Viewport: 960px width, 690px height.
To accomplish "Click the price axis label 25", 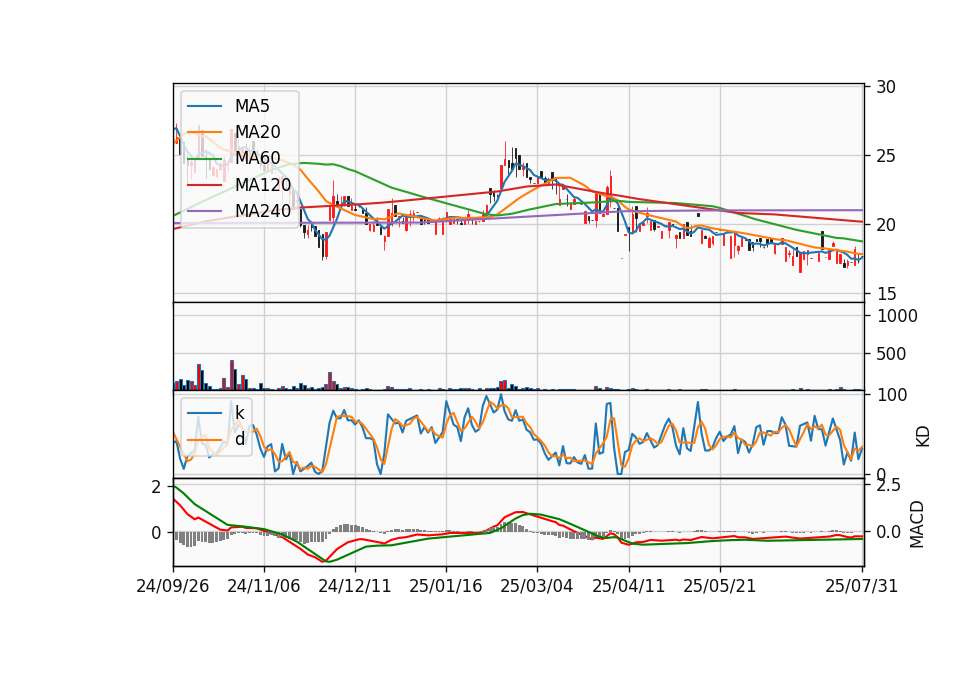I will (x=886, y=156).
